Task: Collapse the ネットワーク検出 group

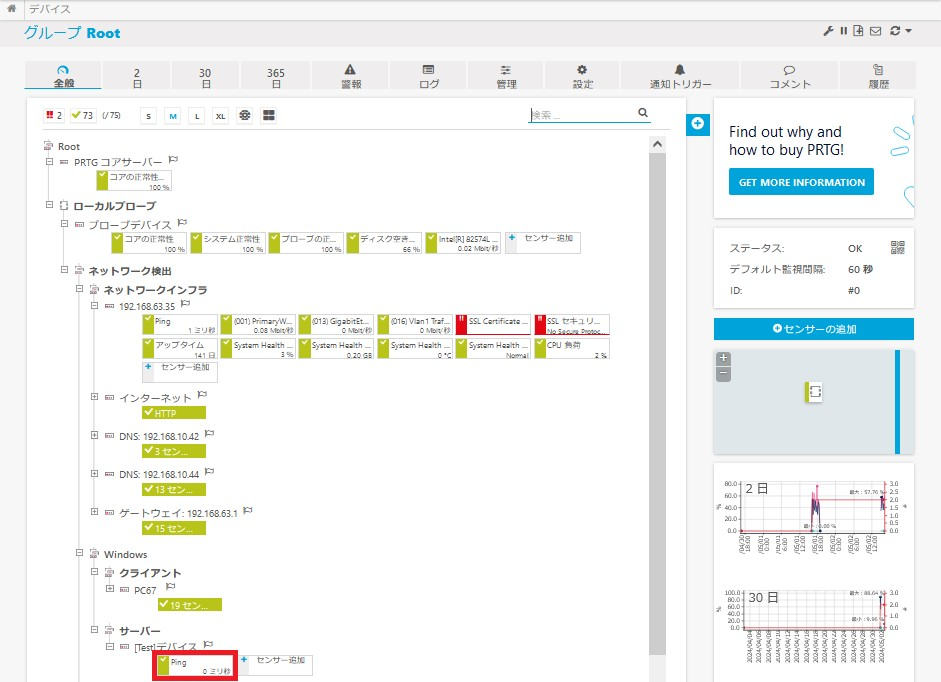Action: coord(64,270)
